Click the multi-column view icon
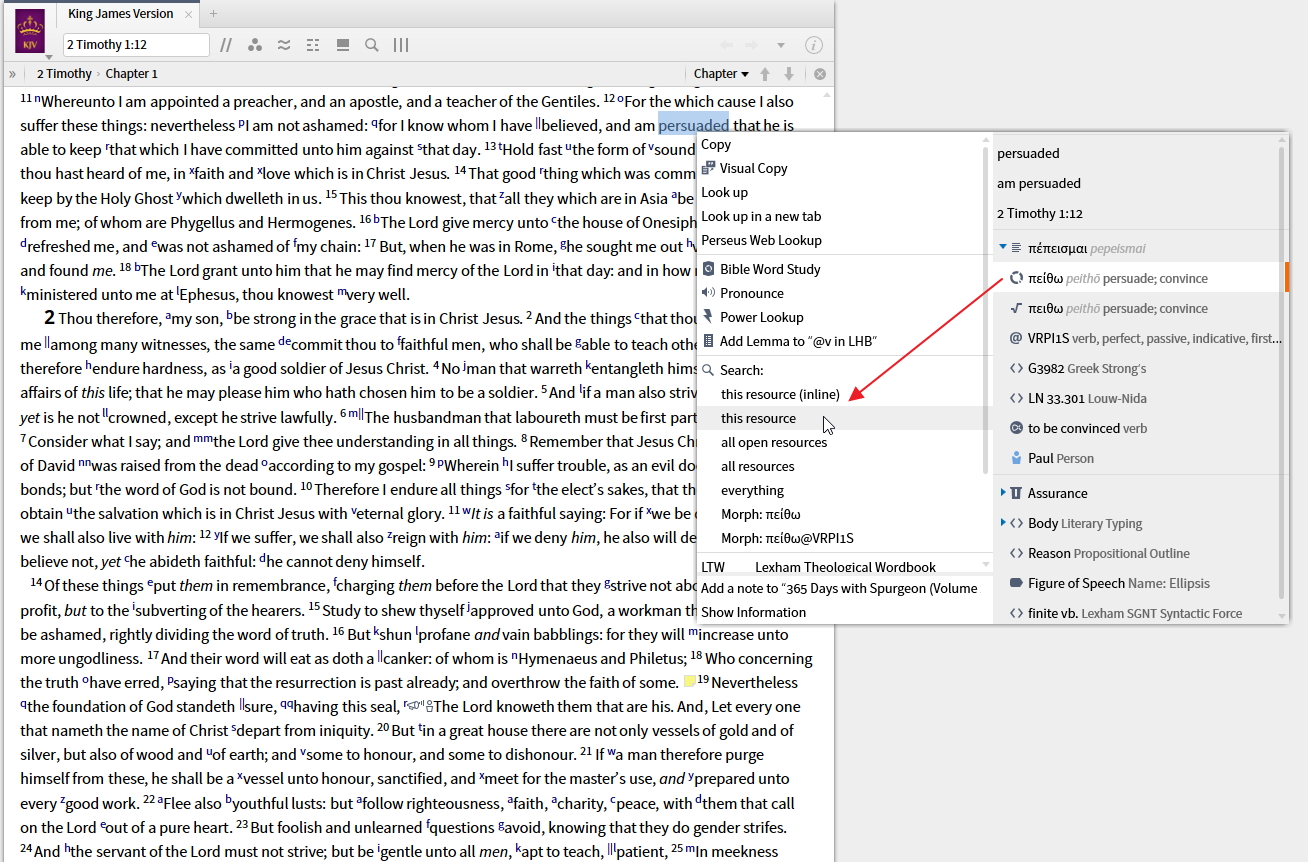 (401, 45)
